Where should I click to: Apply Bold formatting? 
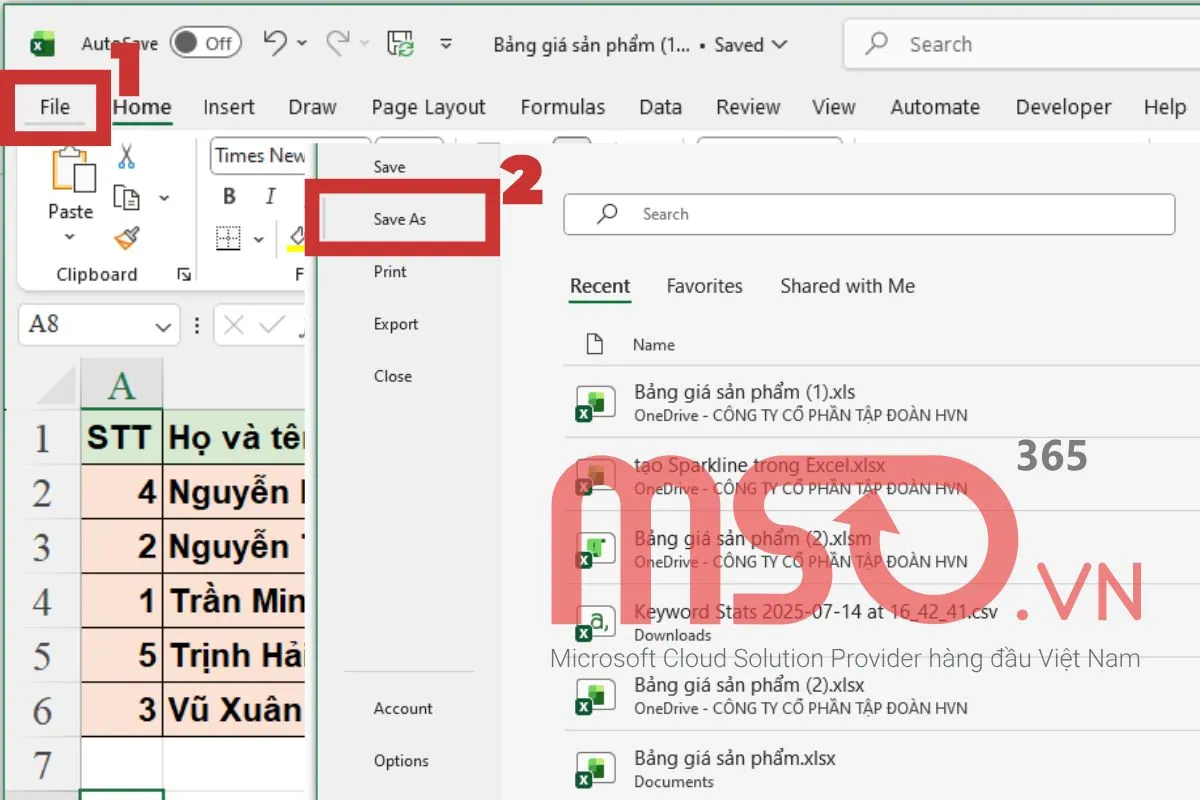pos(228,197)
